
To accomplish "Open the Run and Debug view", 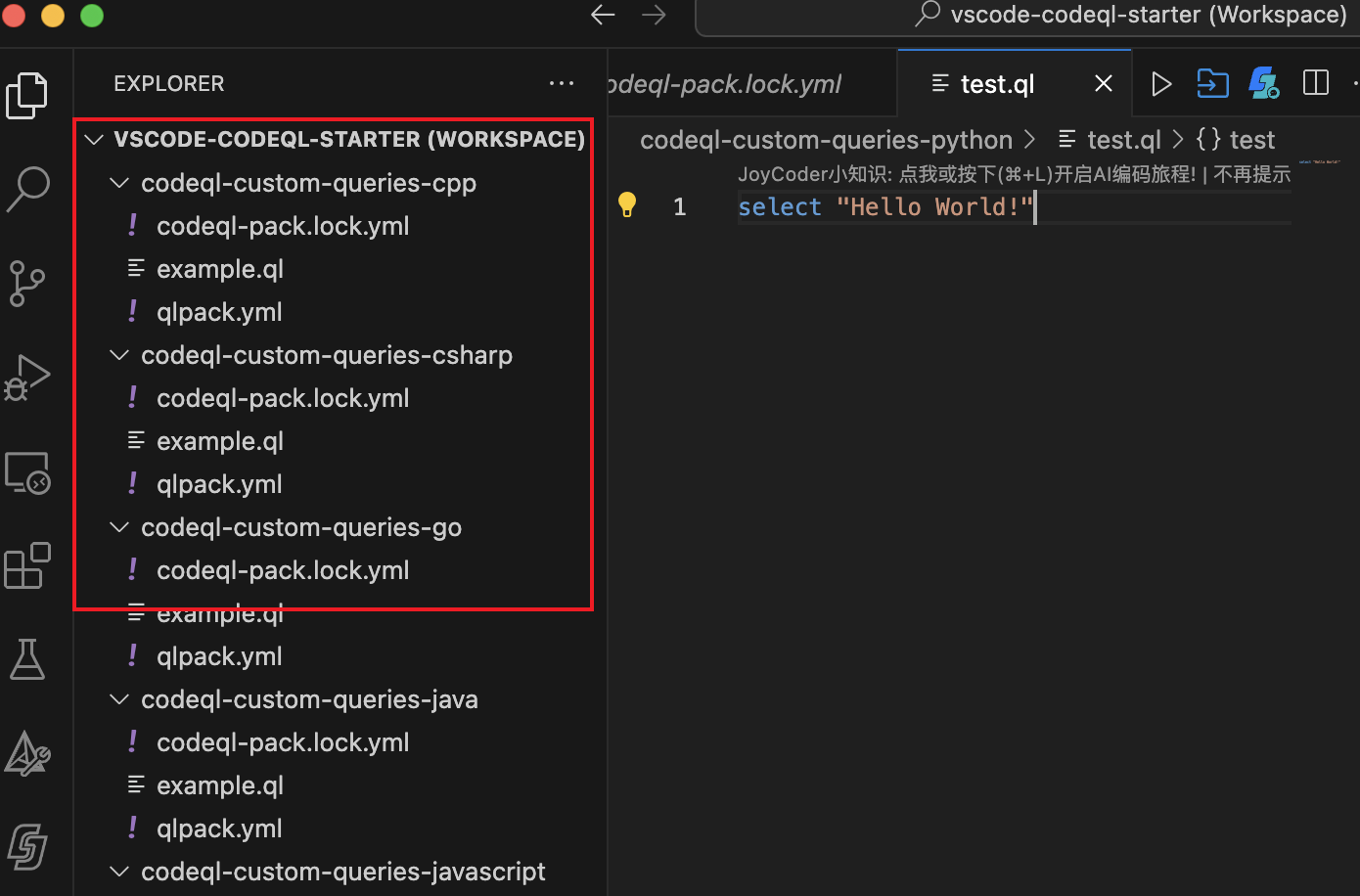I will pyautogui.click(x=28, y=378).
